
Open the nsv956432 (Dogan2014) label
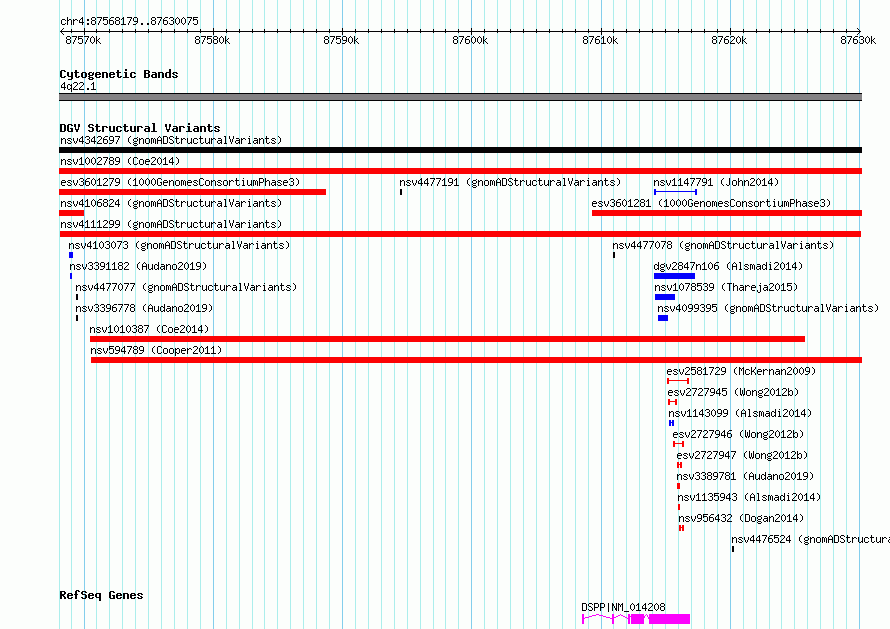[x=741, y=518]
